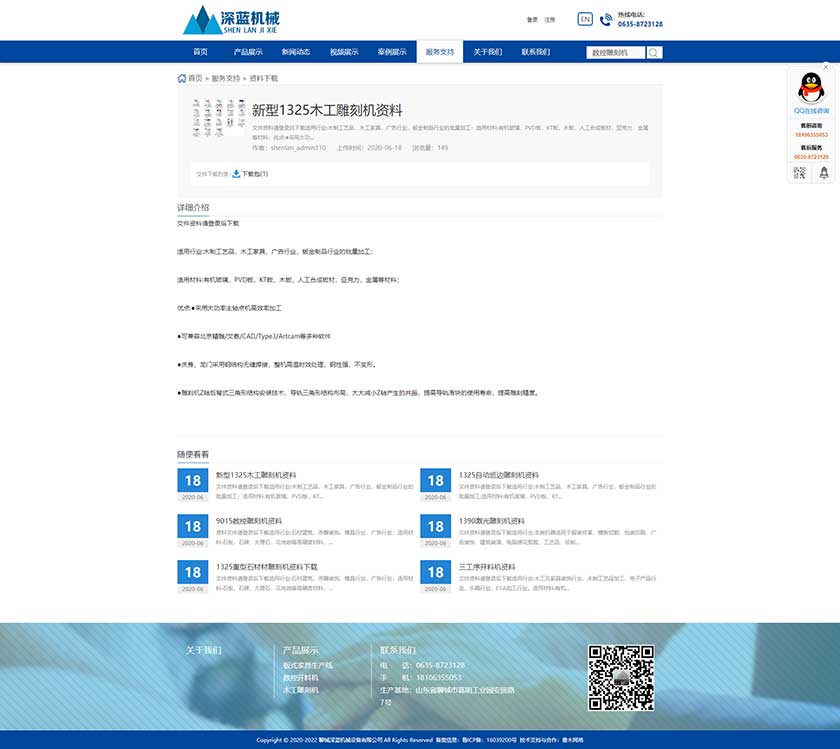840x749 pixels.
Task: Select the 联系我们 navigation item
Action: point(535,52)
